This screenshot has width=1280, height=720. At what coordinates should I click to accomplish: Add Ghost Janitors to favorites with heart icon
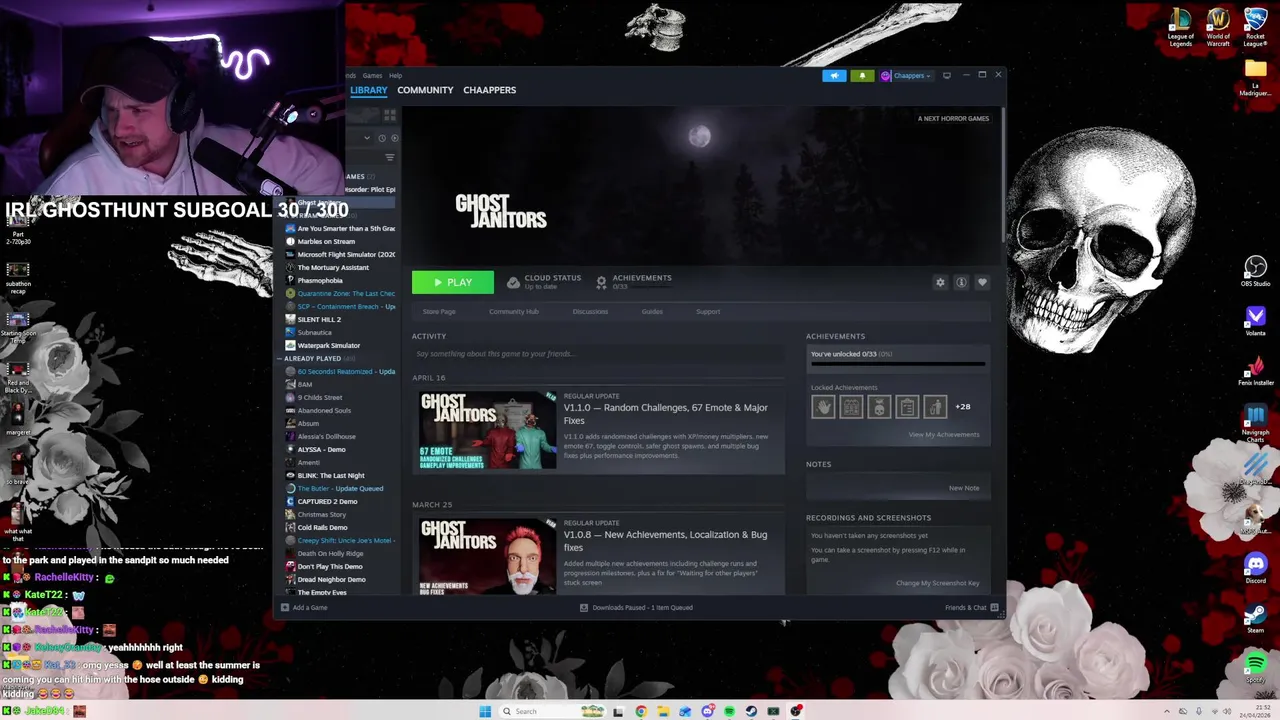pyautogui.click(x=982, y=282)
